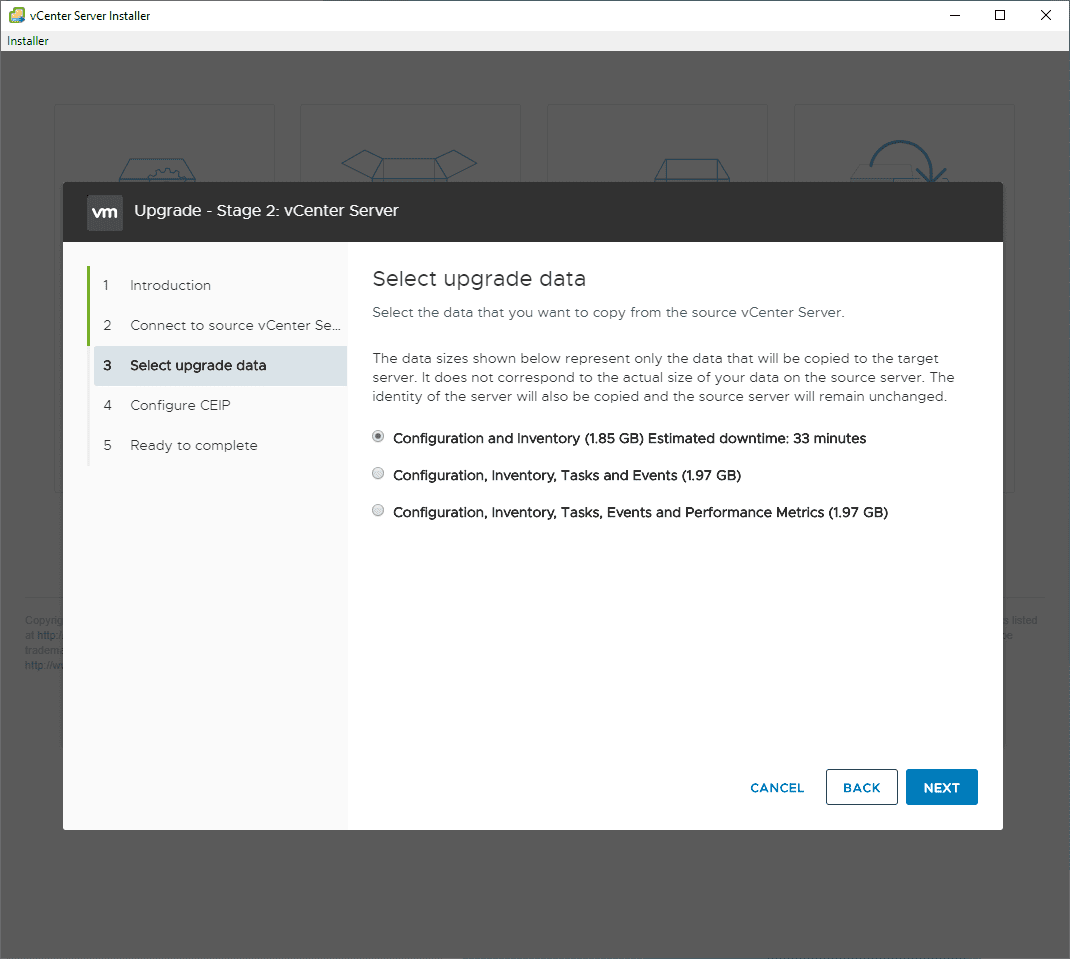Viewport: 1070px width, 959px height.
Task: Click the dimmed open-box Upgrade icon behind dialog
Action: pyautogui.click(x=410, y=165)
